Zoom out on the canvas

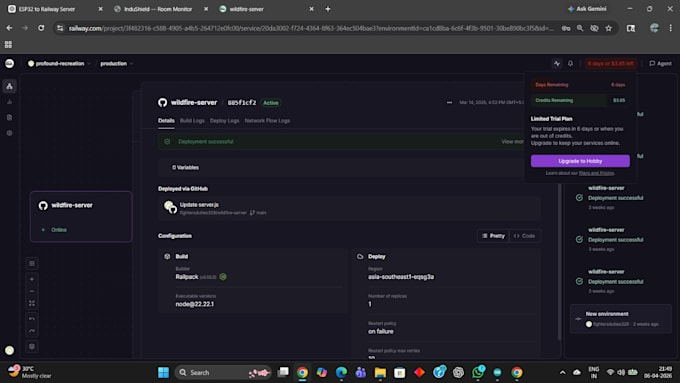32,291
